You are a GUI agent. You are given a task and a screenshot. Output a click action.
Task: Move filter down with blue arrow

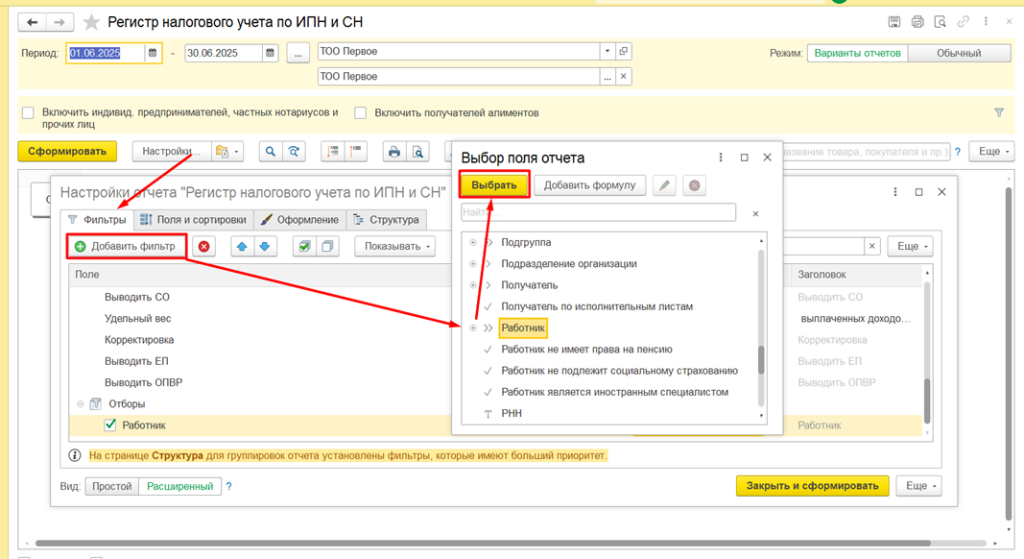pyautogui.click(x=264, y=246)
